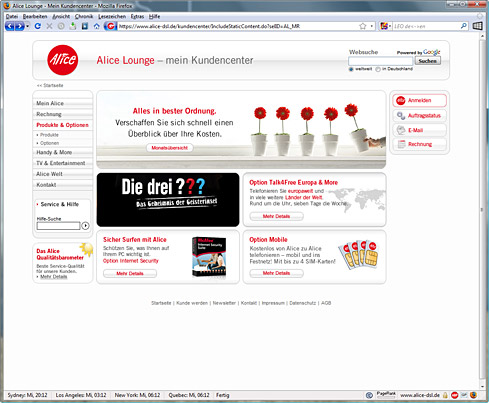Click the Adblock stop-sign status bar icon
Viewport: 489px width, 403px height.
tap(454, 395)
